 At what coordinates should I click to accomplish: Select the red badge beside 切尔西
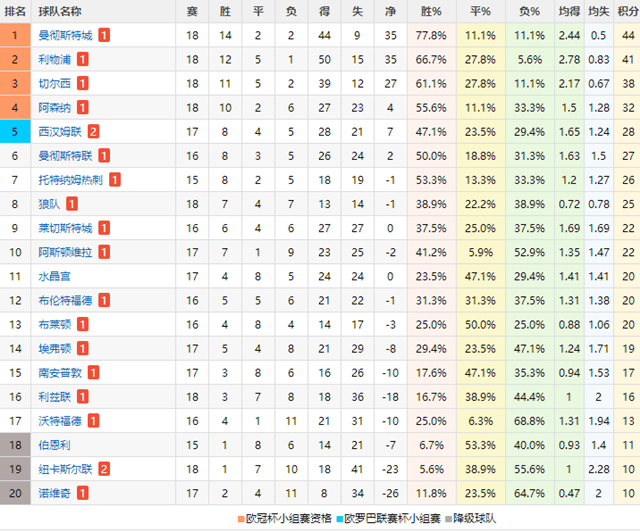tap(83, 83)
